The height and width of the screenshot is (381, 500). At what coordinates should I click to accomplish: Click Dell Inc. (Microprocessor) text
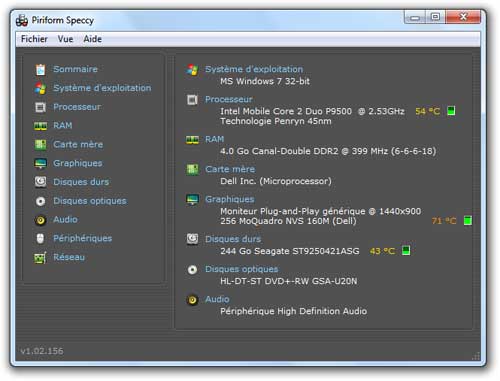(276, 181)
